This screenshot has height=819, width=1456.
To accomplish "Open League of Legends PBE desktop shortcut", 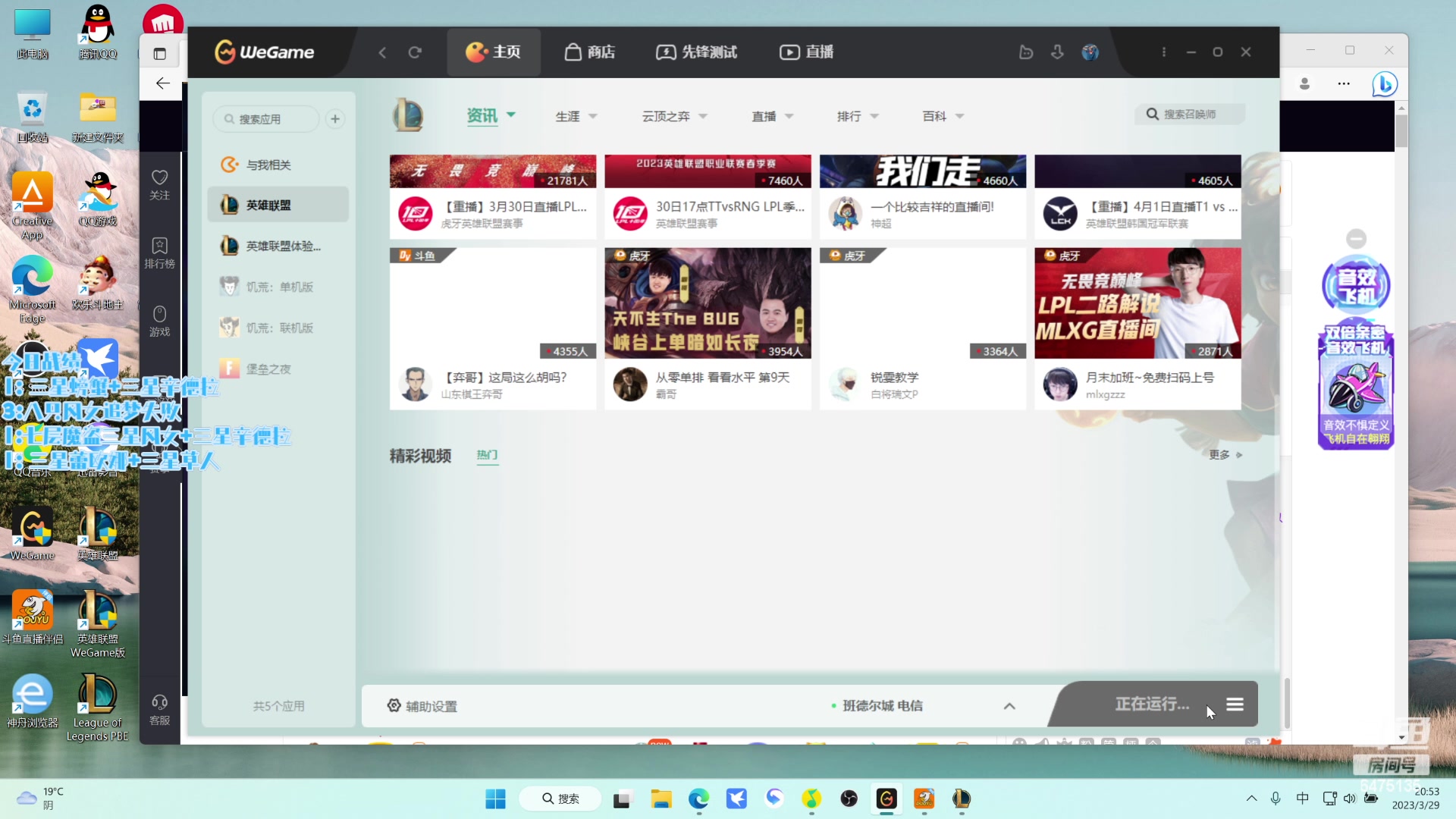I will [x=98, y=708].
